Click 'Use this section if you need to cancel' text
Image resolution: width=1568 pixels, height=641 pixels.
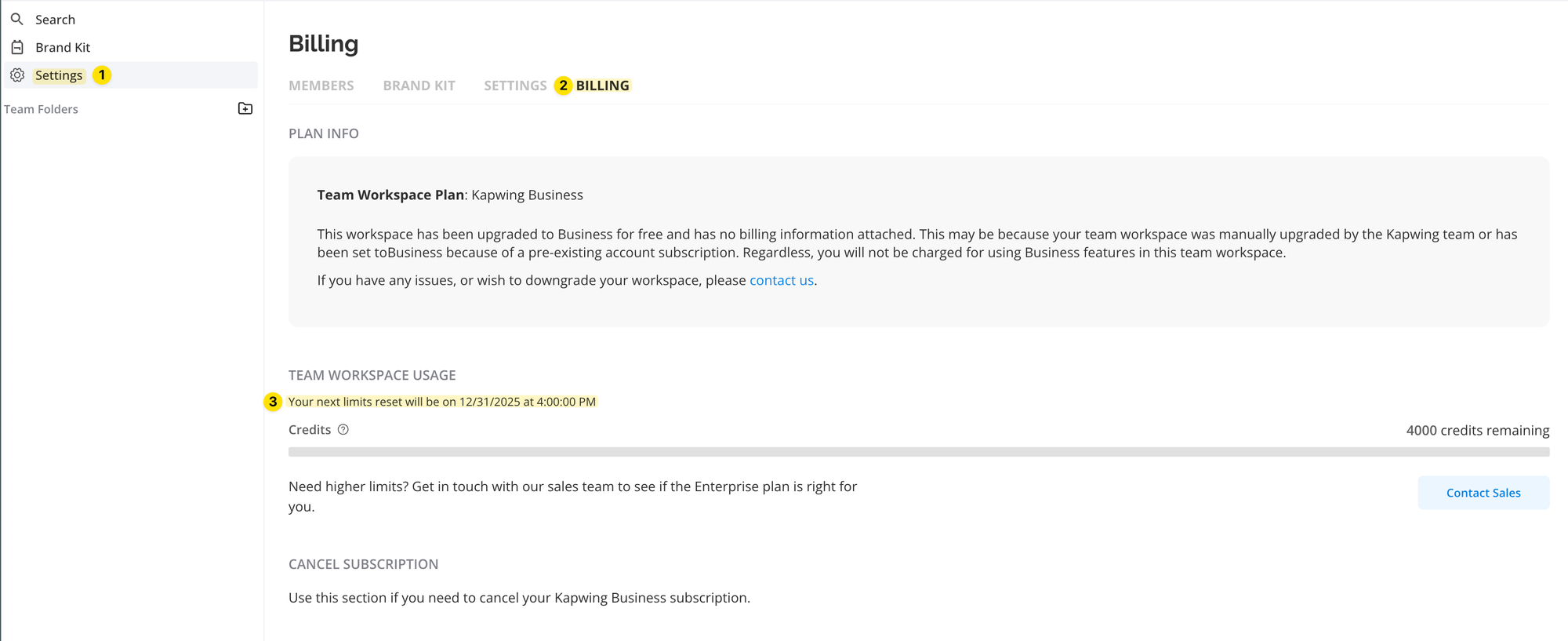[x=519, y=598]
